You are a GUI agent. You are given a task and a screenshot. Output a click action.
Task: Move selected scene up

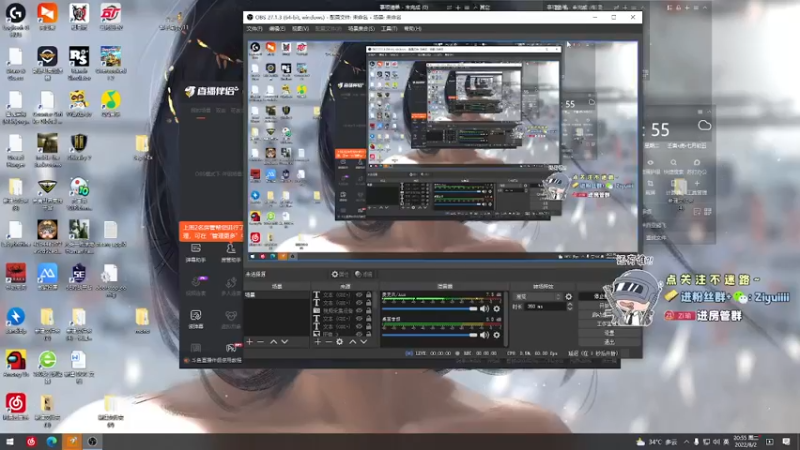pyautogui.click(x=273, y=341)
